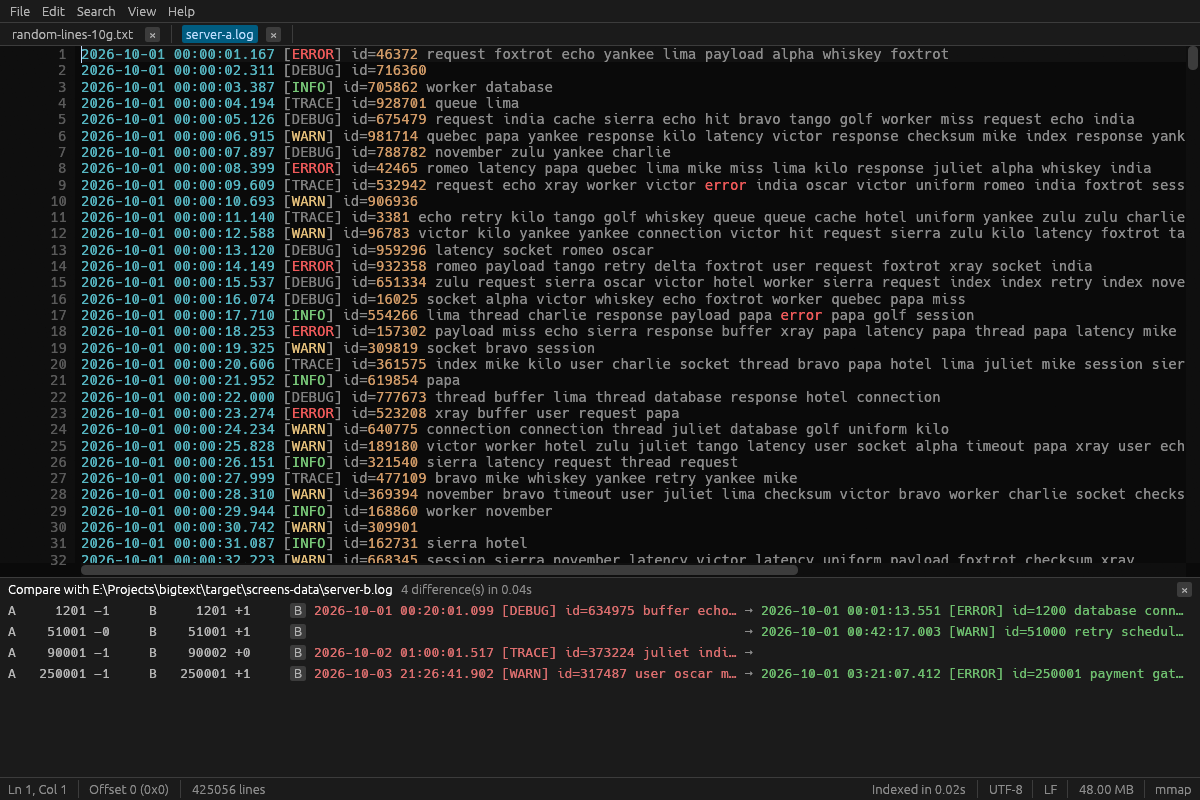Close the server-a.log tab
This screenshot has width=1200, height=800.
[x=273, y=35]
